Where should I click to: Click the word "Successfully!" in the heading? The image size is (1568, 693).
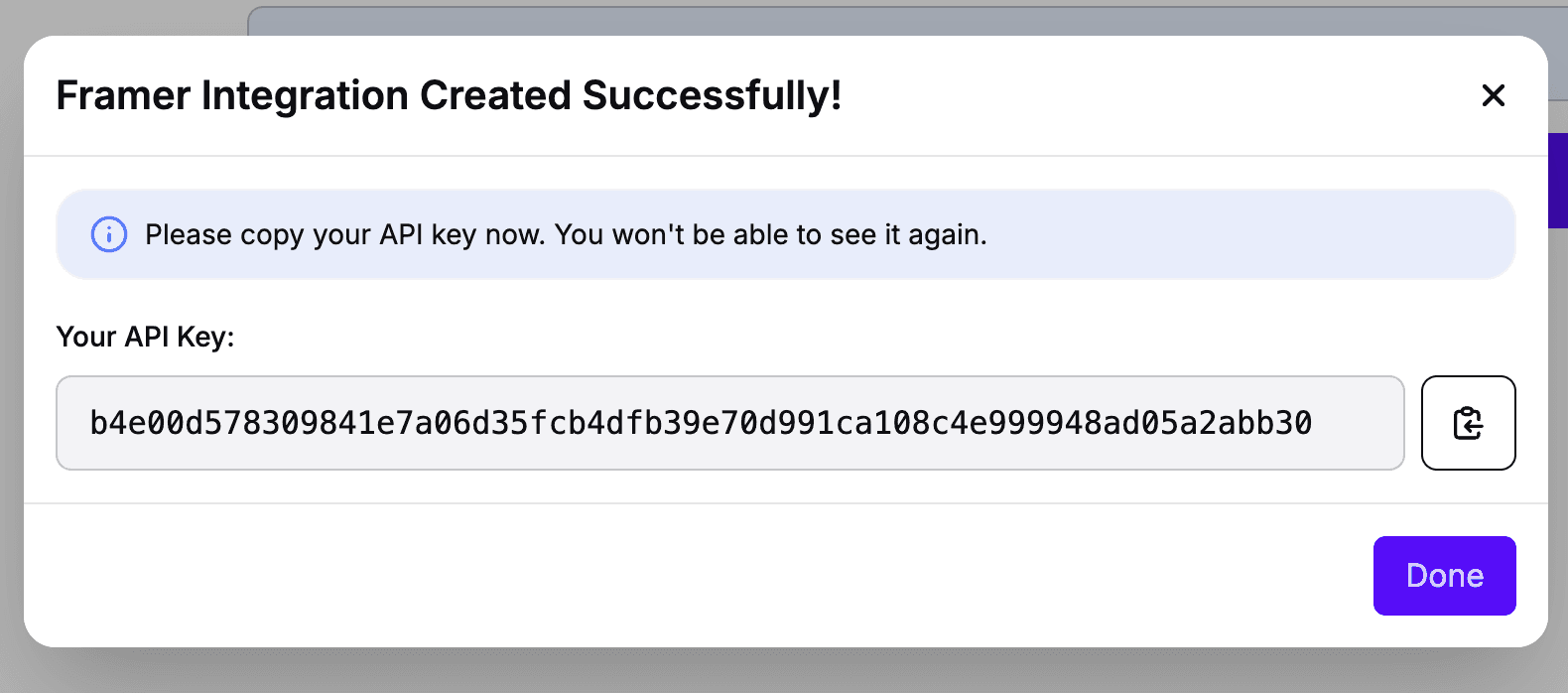click(x=712, y=96)
